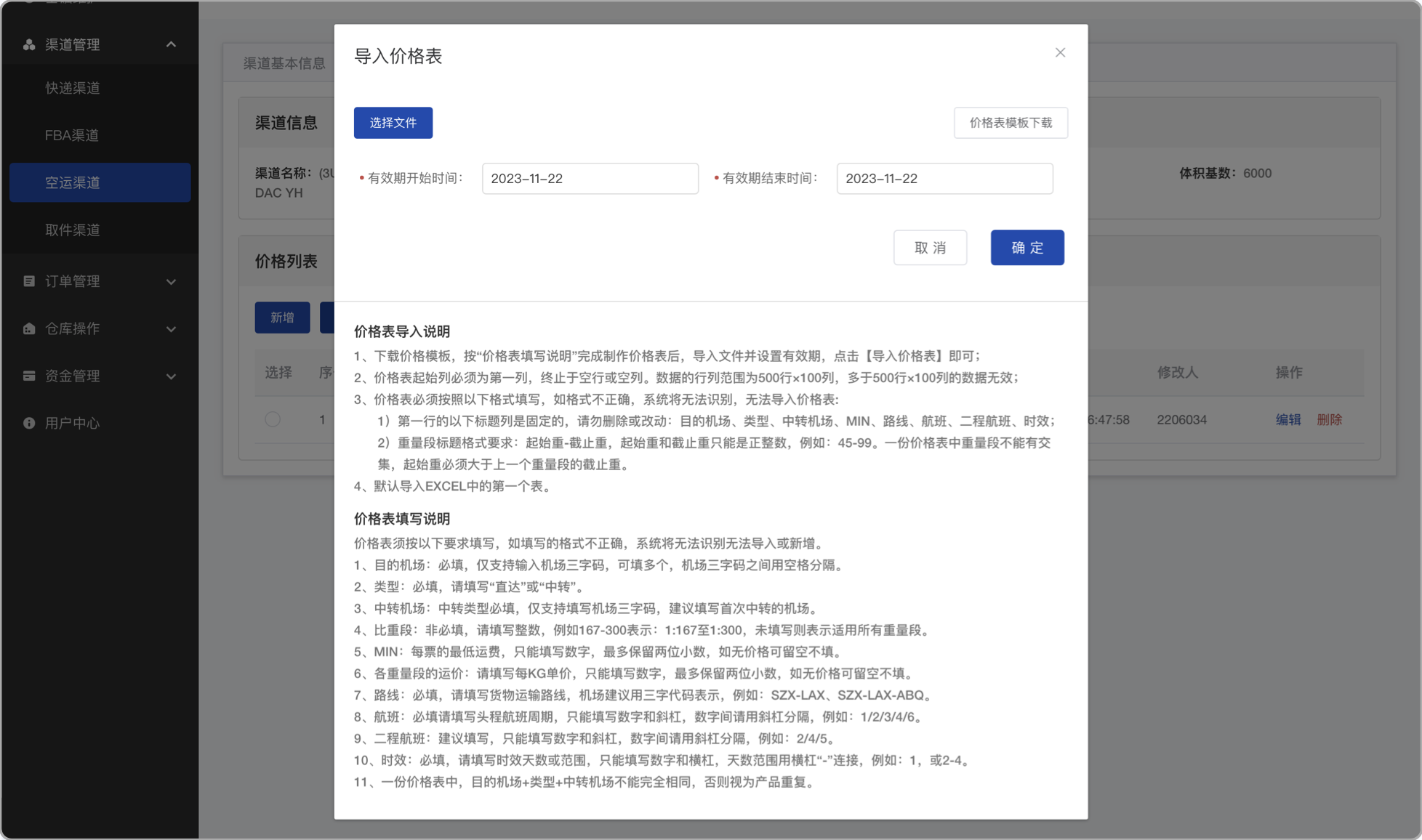Select the radio button for row 1

click(x=273, y=419)
